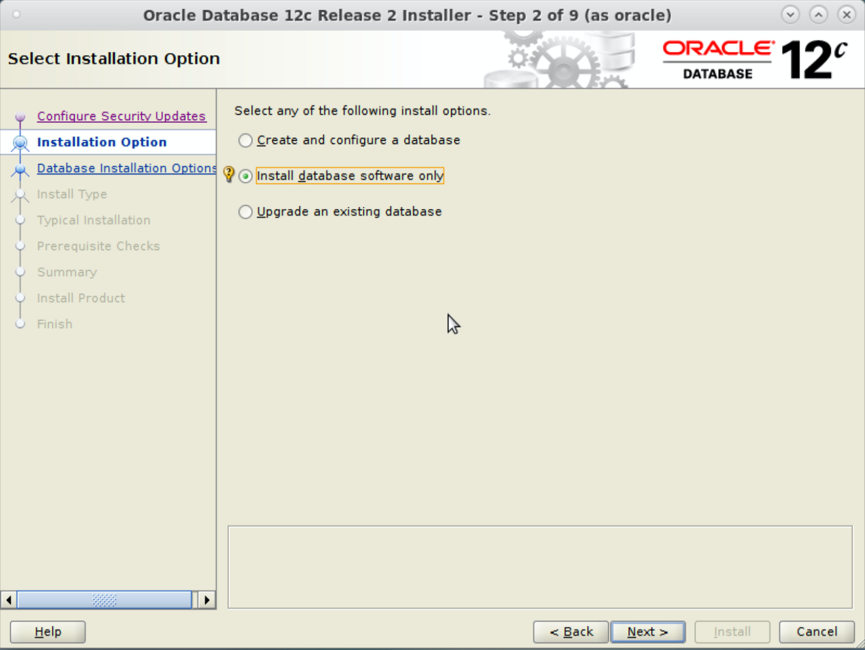Click the Installation Option step marker icon
Viewport: 865px width, 650px height.
pos(20,143)
